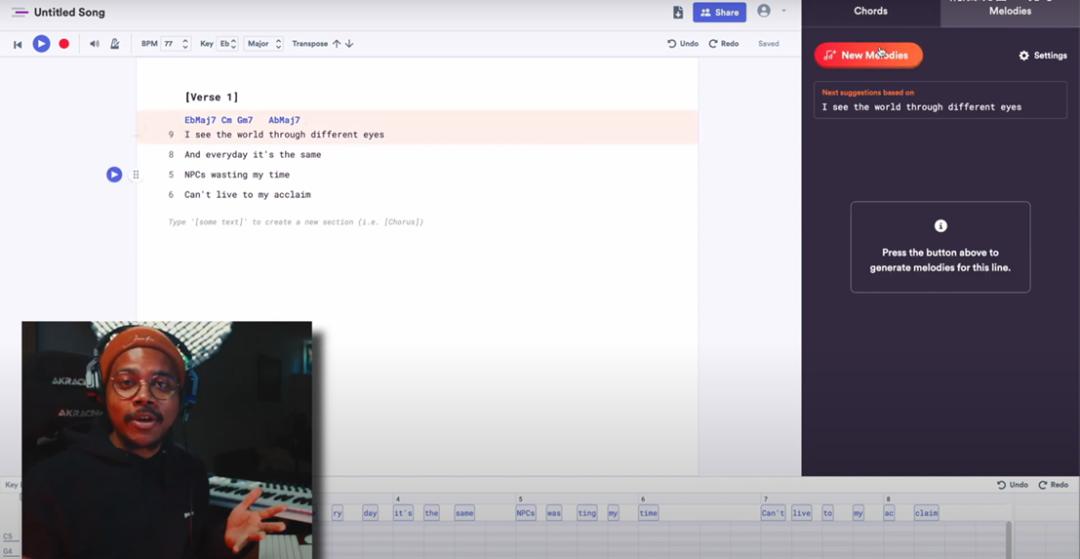Transpose the song down with down arrow

point(349,43)
